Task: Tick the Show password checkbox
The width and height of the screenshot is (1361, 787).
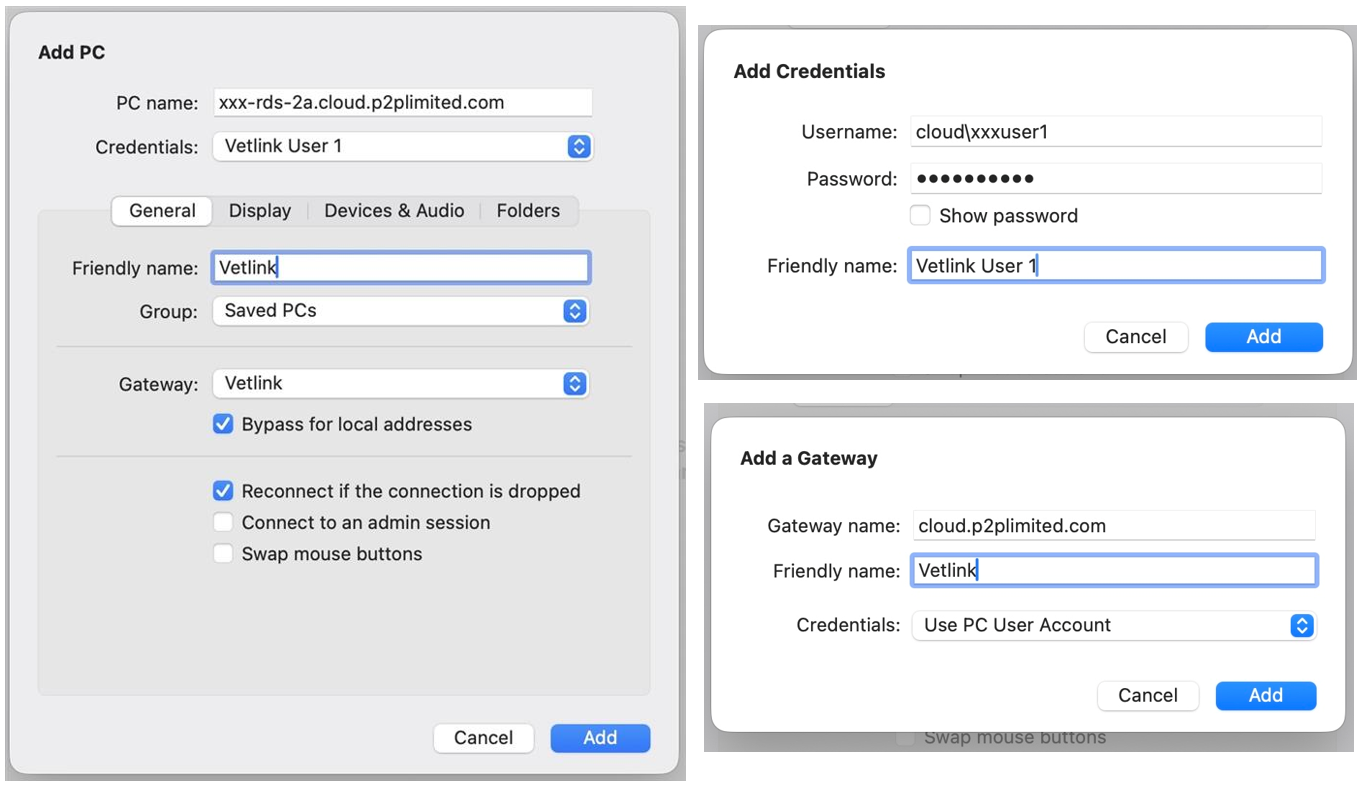Action: pyautogui.click(x=921, y=216)
